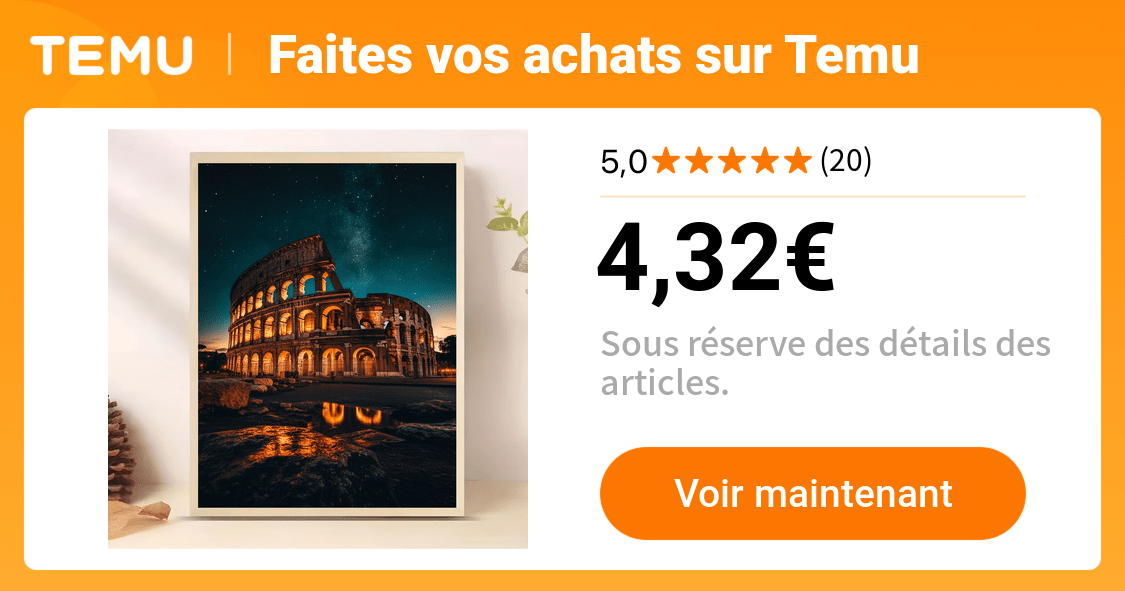Click the Voir maintenant button
The image size is (1125, 591).
pos(813,493)
